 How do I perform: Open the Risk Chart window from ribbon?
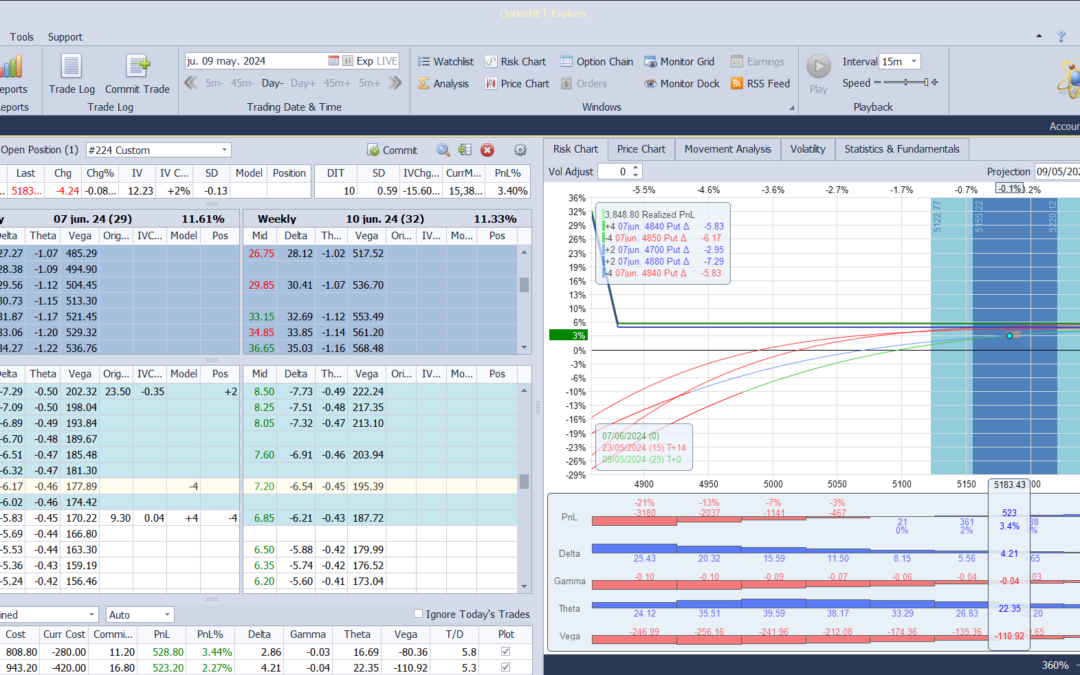[x=515, y=61]
